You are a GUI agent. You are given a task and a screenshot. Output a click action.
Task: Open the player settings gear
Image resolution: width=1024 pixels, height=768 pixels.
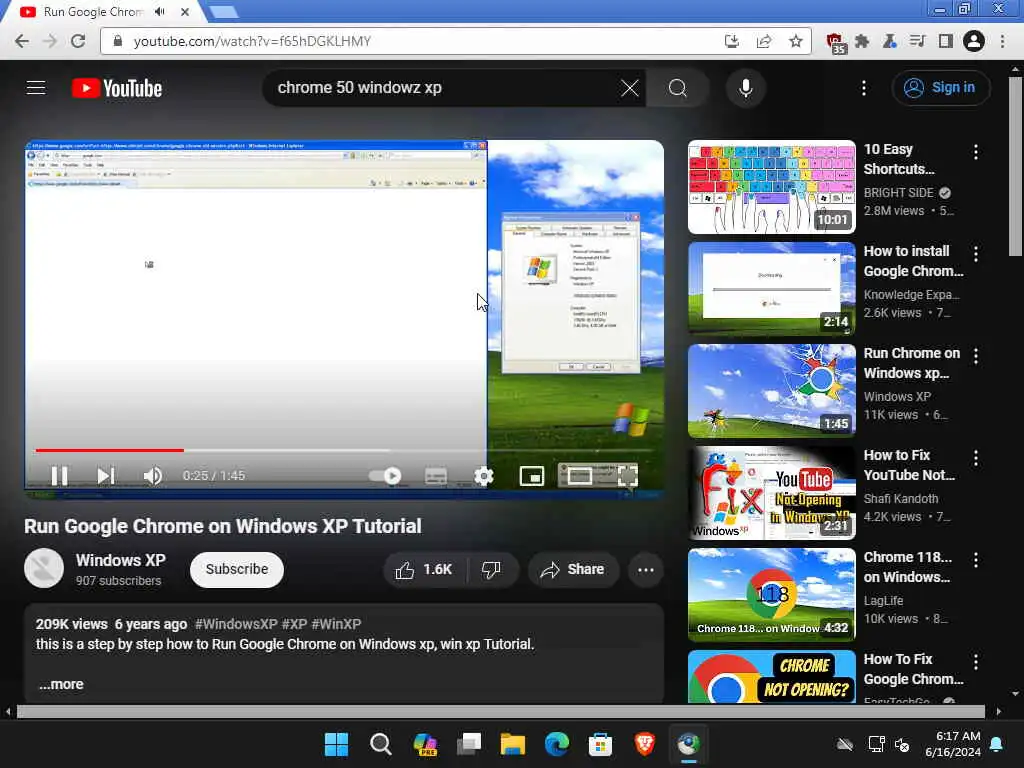pyautogui.click(x=483, y=476)
